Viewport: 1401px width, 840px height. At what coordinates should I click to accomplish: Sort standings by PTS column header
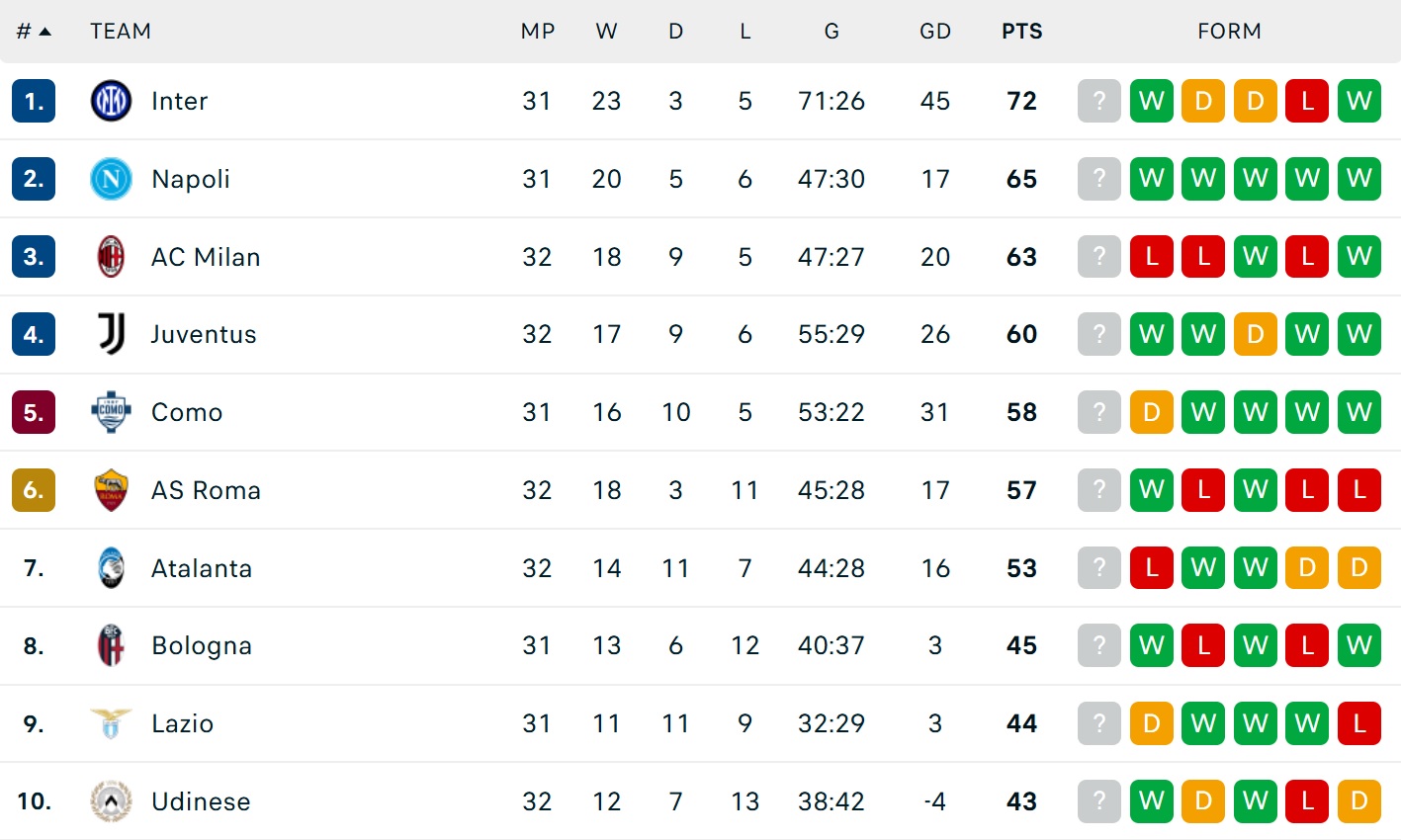coord(1021,32)
